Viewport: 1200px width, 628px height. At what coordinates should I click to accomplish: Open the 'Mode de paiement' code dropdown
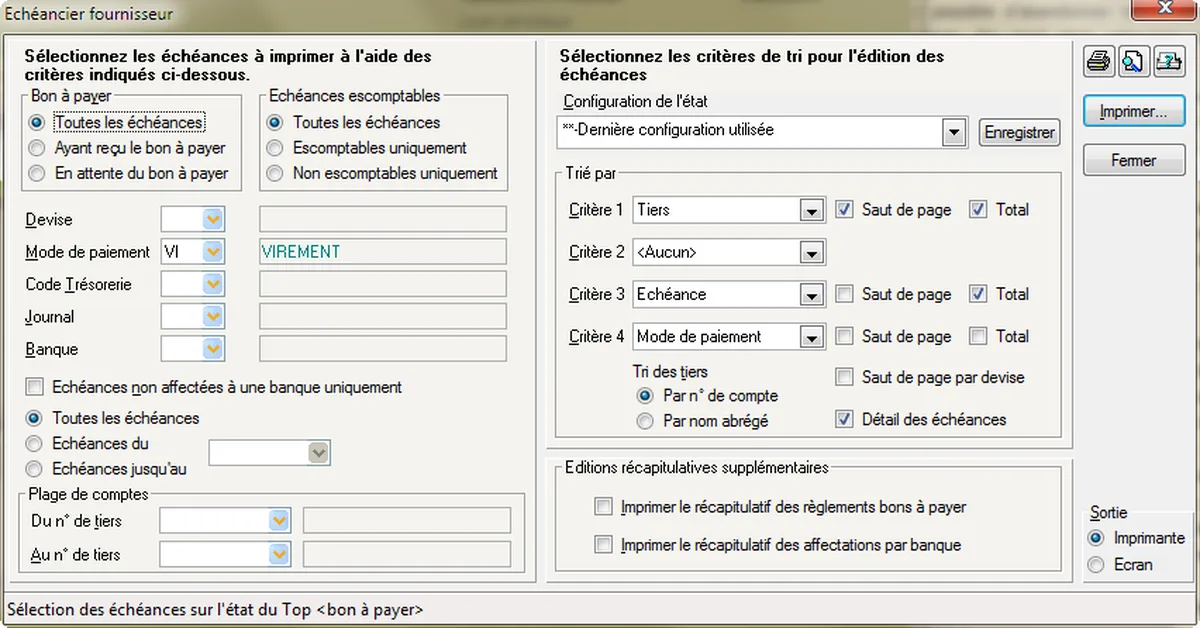pos(213,252)
